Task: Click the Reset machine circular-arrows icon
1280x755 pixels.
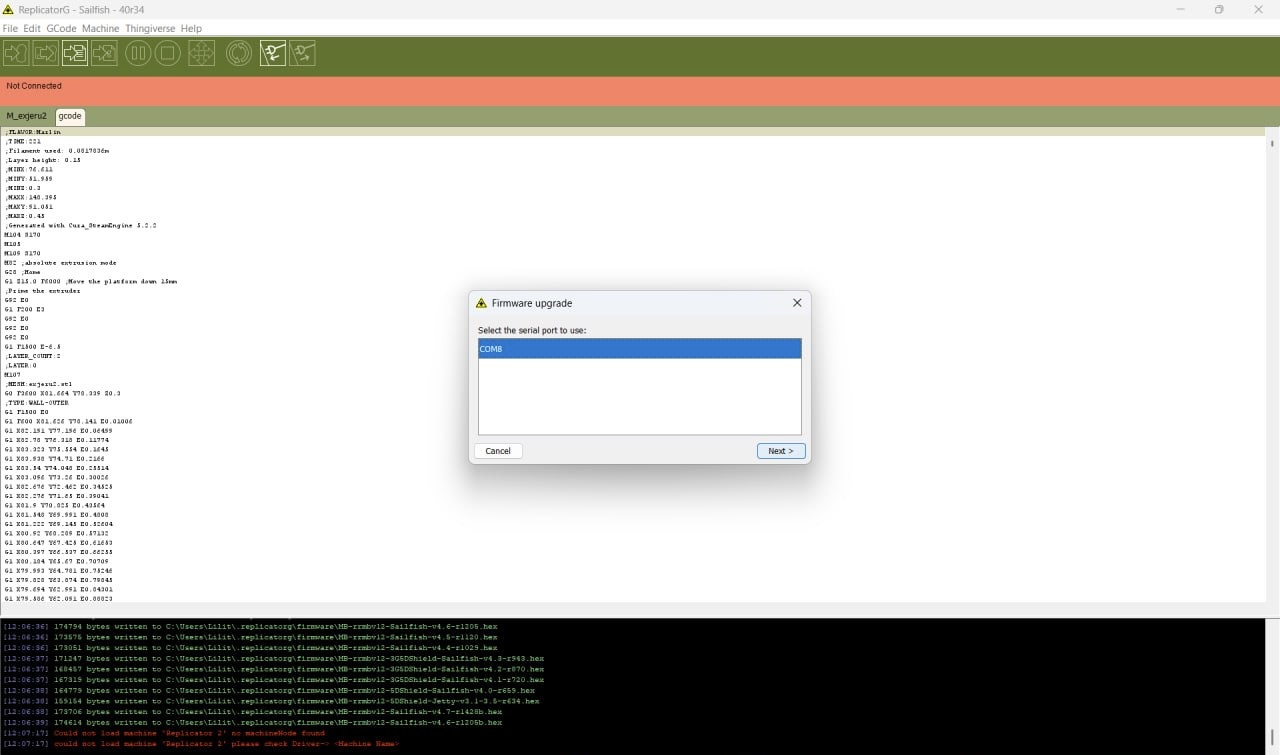Action: [x=239, y=54]
